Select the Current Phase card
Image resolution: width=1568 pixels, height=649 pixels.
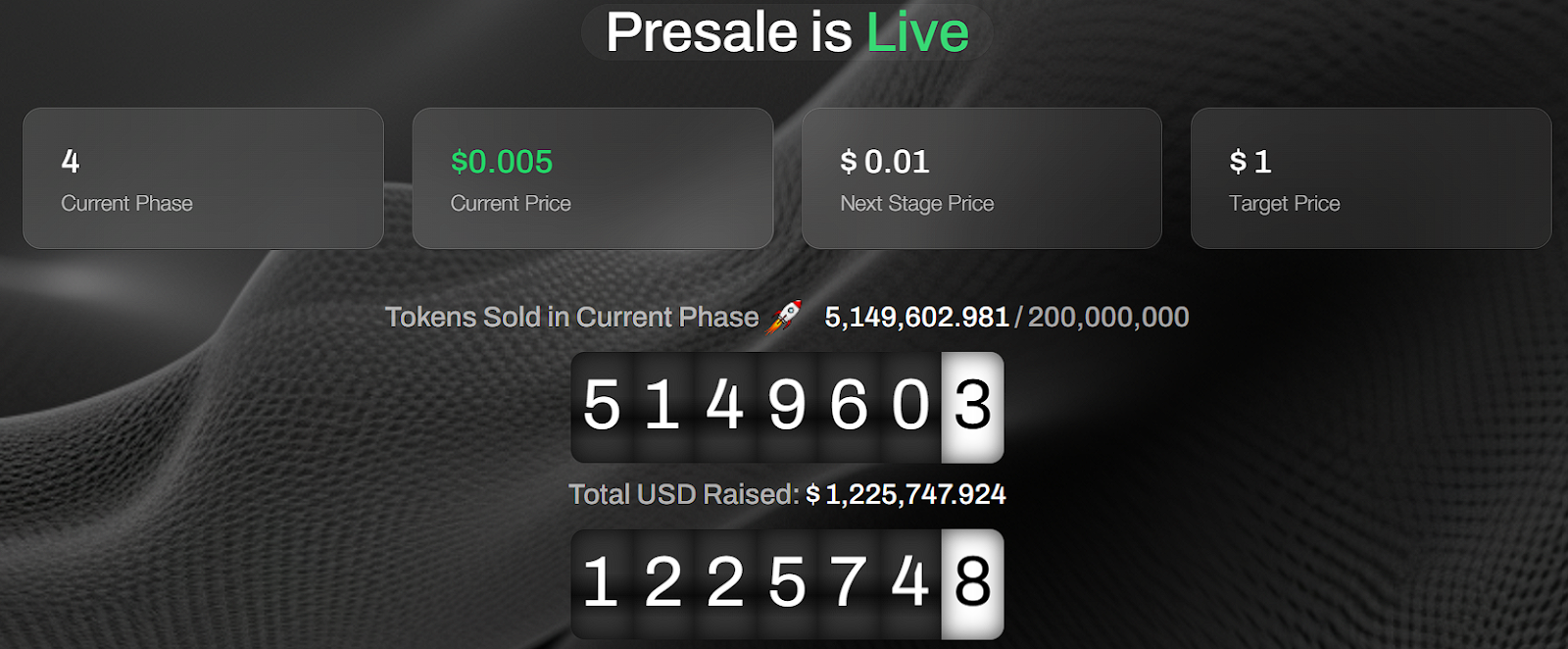click(x=202, y=177)
